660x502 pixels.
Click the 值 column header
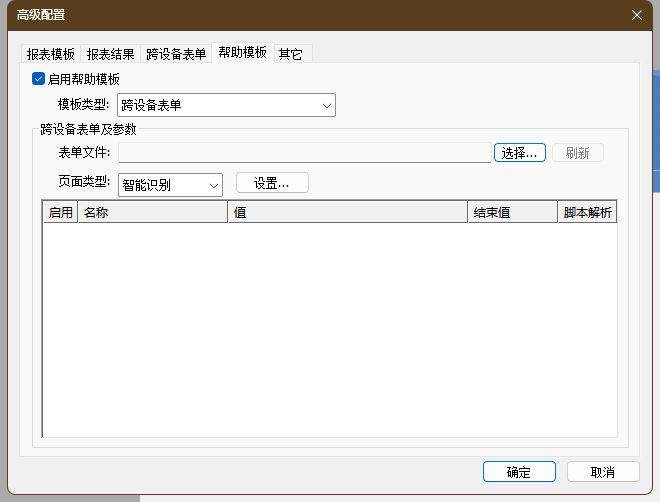(347, 213)
